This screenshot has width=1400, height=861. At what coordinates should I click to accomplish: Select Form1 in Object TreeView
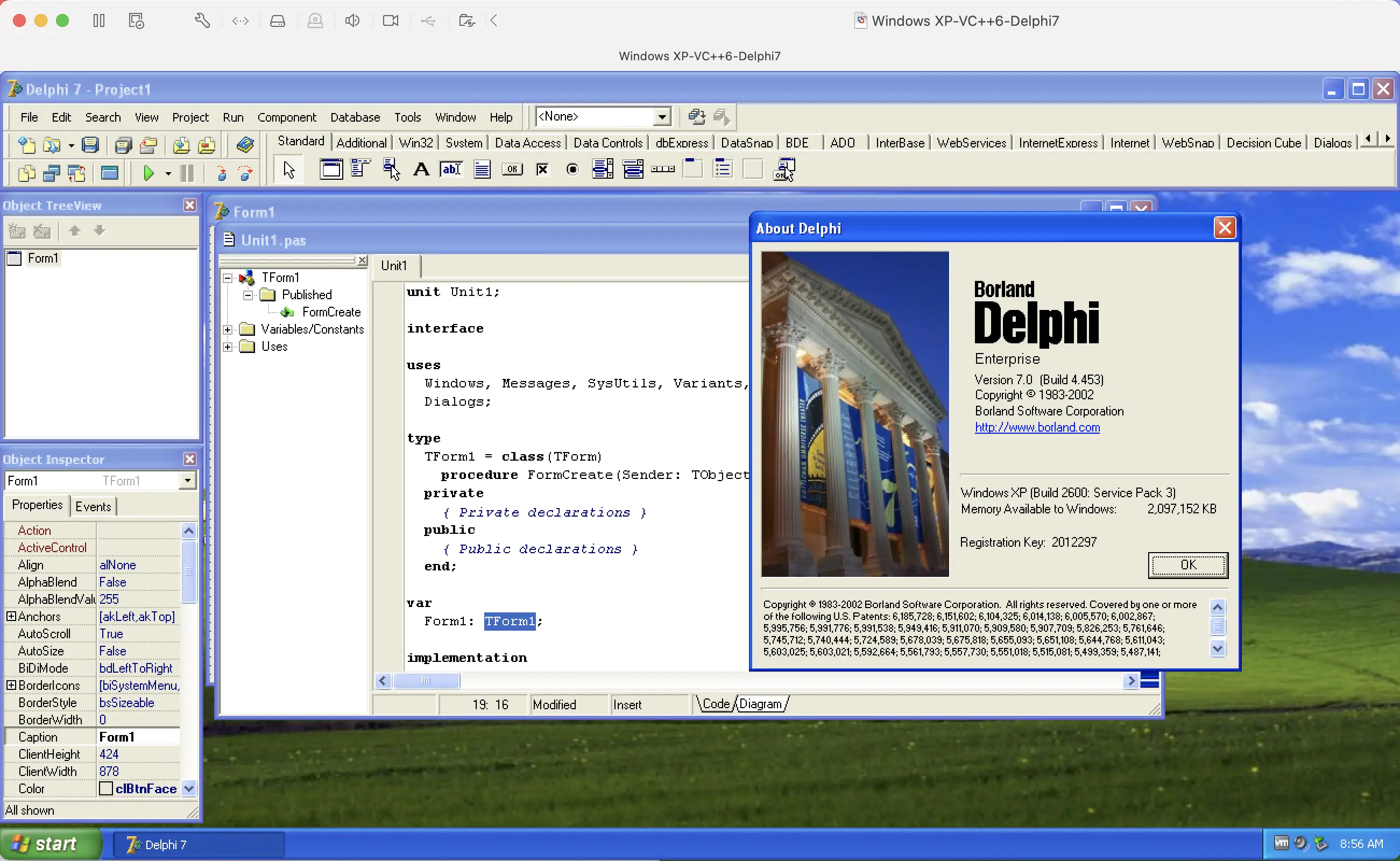click(x=43, y=258)
